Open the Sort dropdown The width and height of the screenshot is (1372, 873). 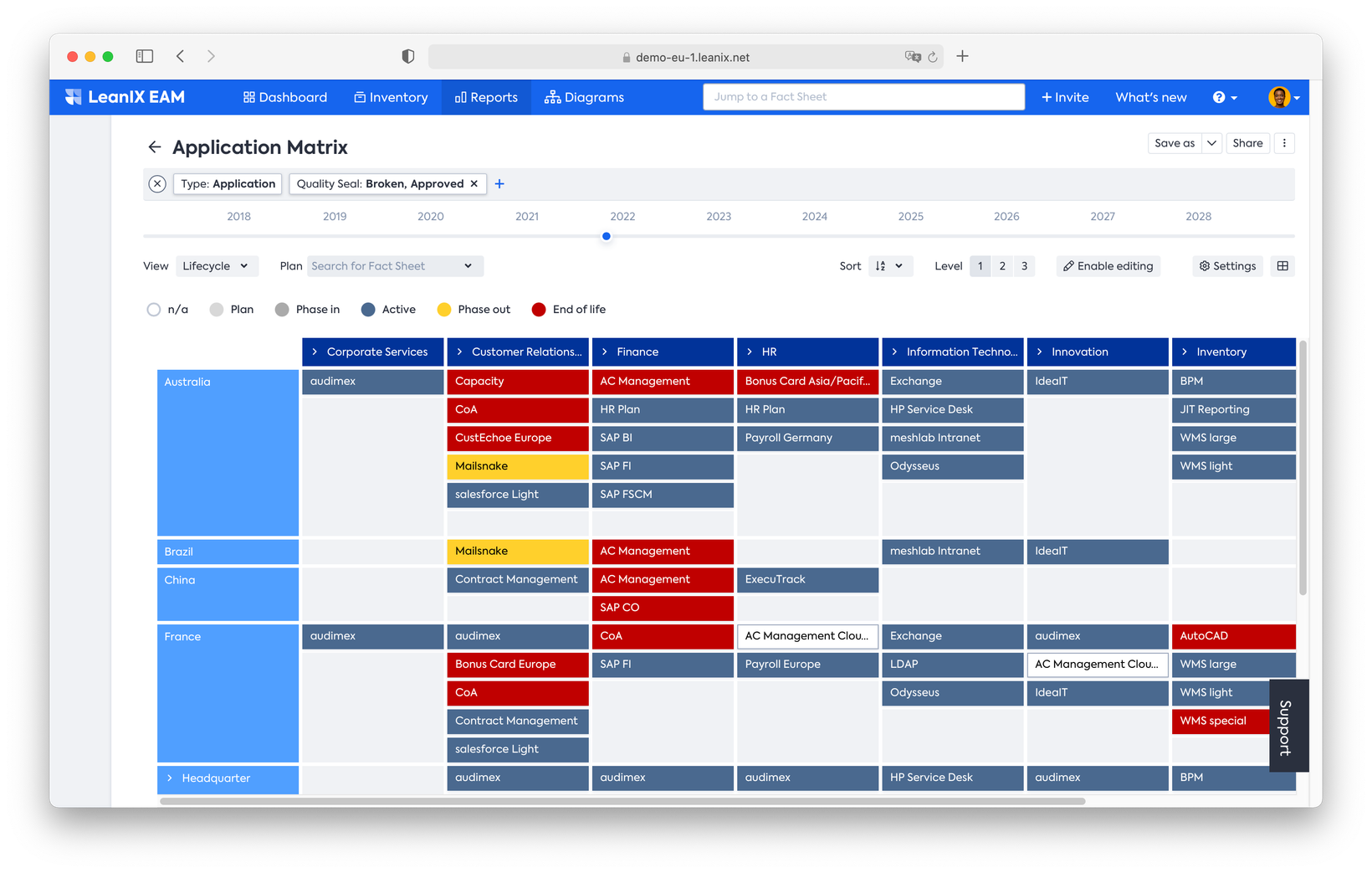tap(890, 266)
